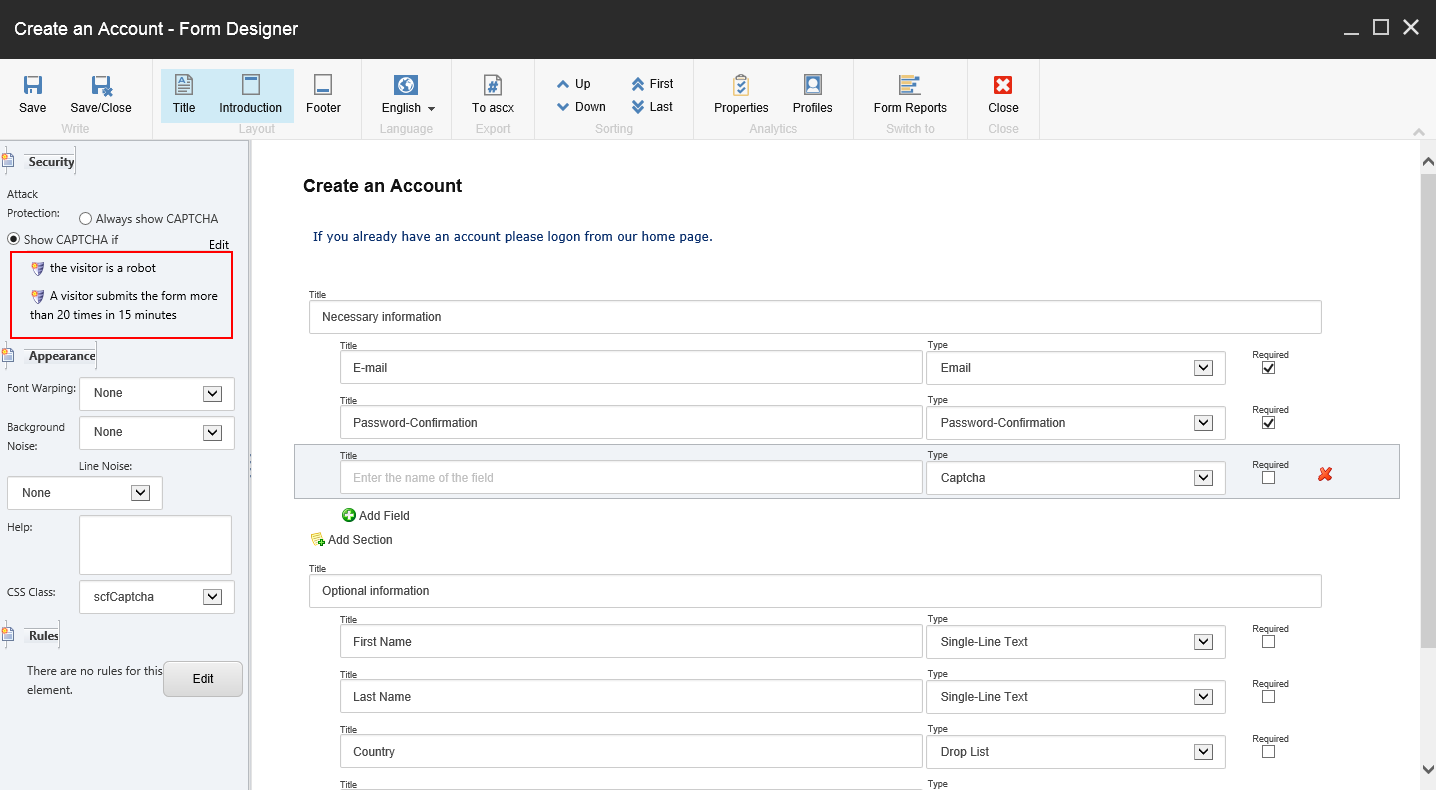Move the field Up in sorting
Screen dimensions: 1436x790
coord(574,84)
